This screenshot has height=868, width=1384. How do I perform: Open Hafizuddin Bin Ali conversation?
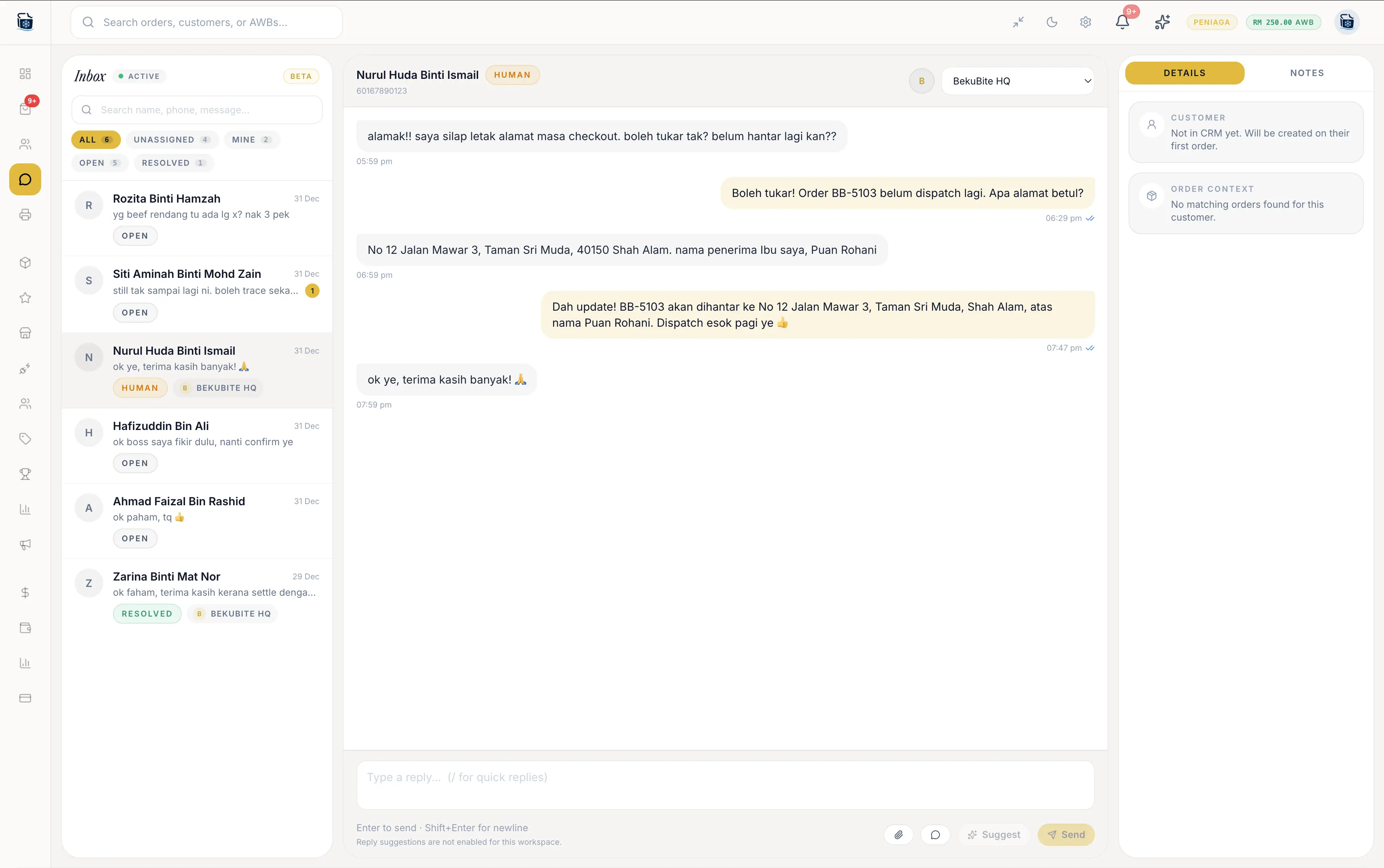197,446
